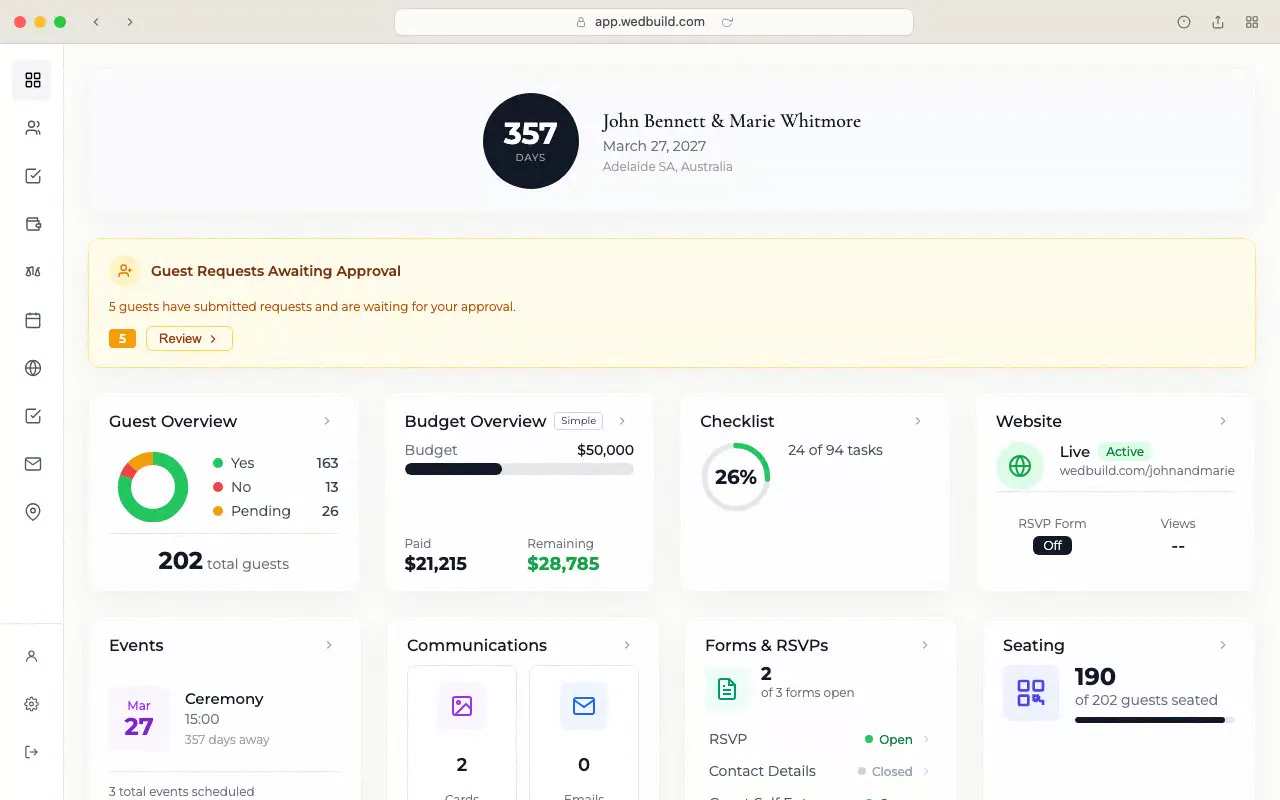
Task: Open the guests people icon in sidebar
Action: [33, 128]
